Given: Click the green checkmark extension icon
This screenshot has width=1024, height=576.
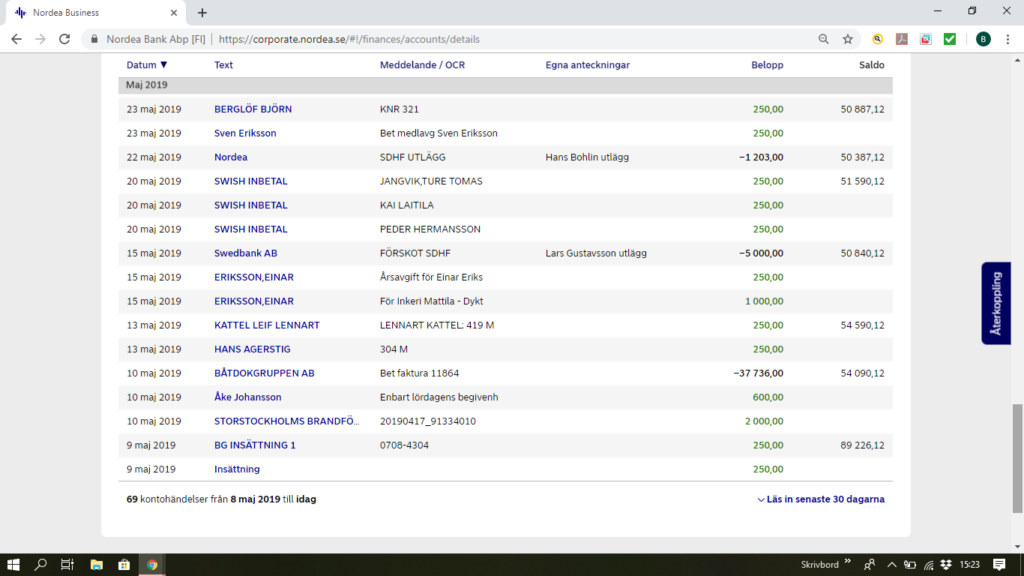Looking at the screenshot, I should (950, 39).
